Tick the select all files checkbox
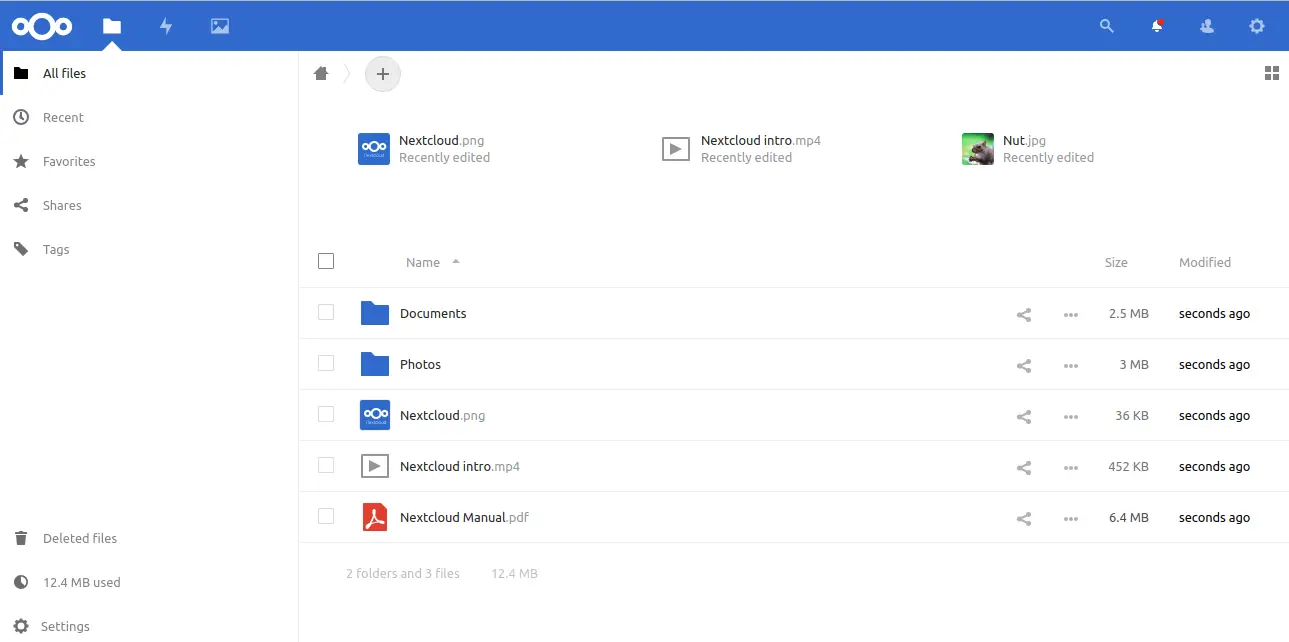Screen dimensions: 1289x642 [326, 261]
